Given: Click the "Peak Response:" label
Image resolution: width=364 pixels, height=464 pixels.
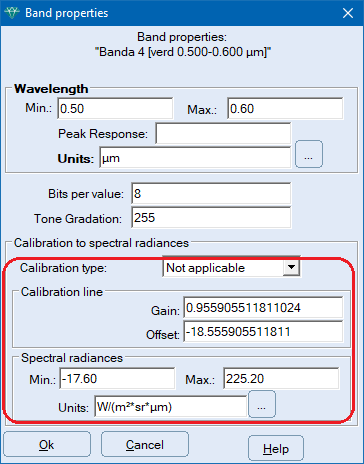Looking at the screenshot, I should coord(103,134).
